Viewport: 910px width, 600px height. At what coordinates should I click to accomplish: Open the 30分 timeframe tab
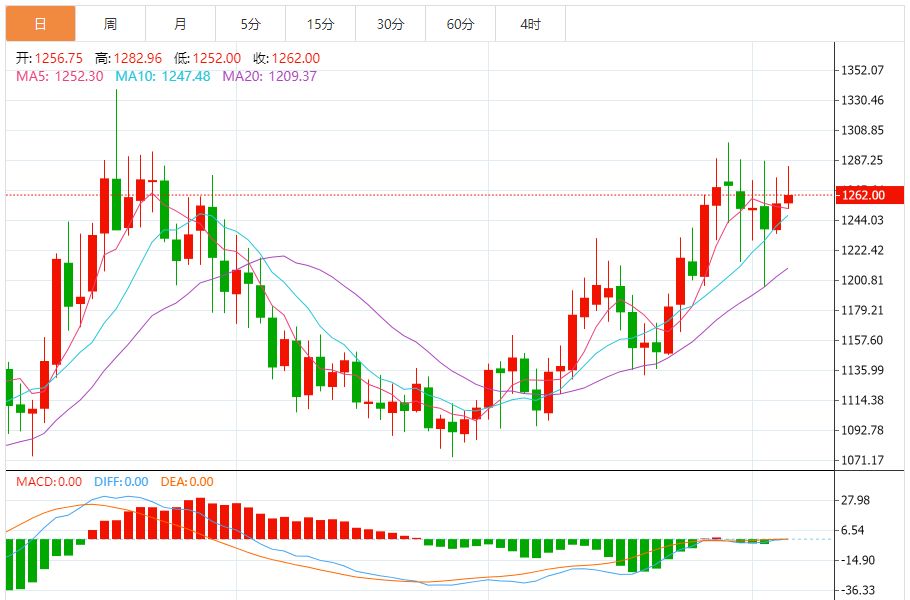(391, 24)
